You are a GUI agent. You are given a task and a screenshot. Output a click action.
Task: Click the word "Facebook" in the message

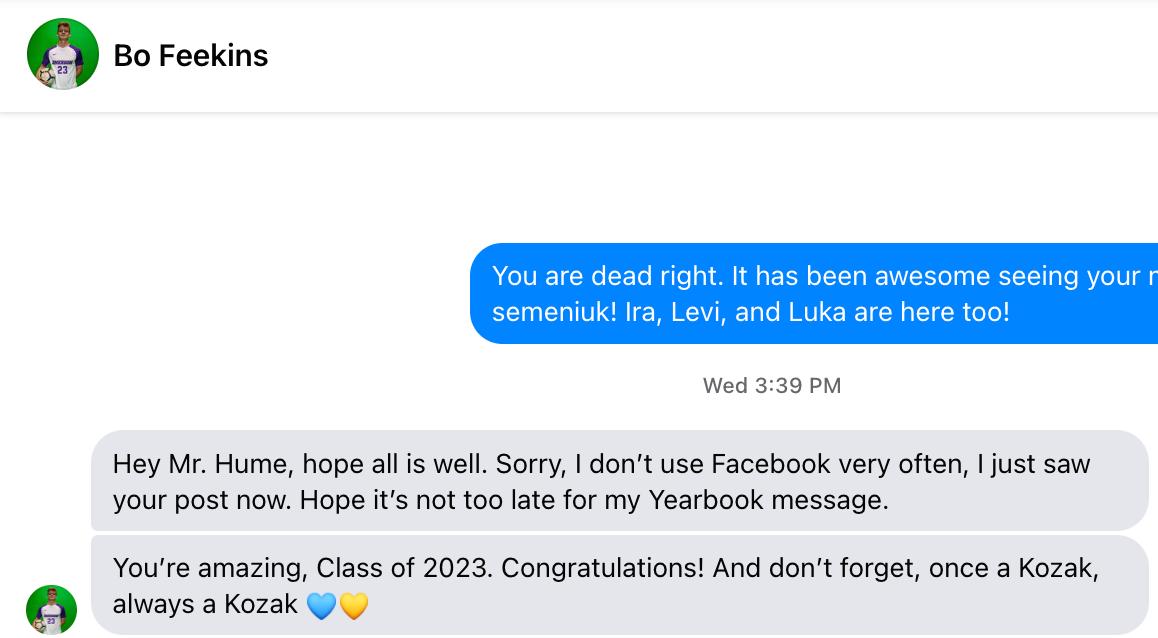[x=770, y=464]
